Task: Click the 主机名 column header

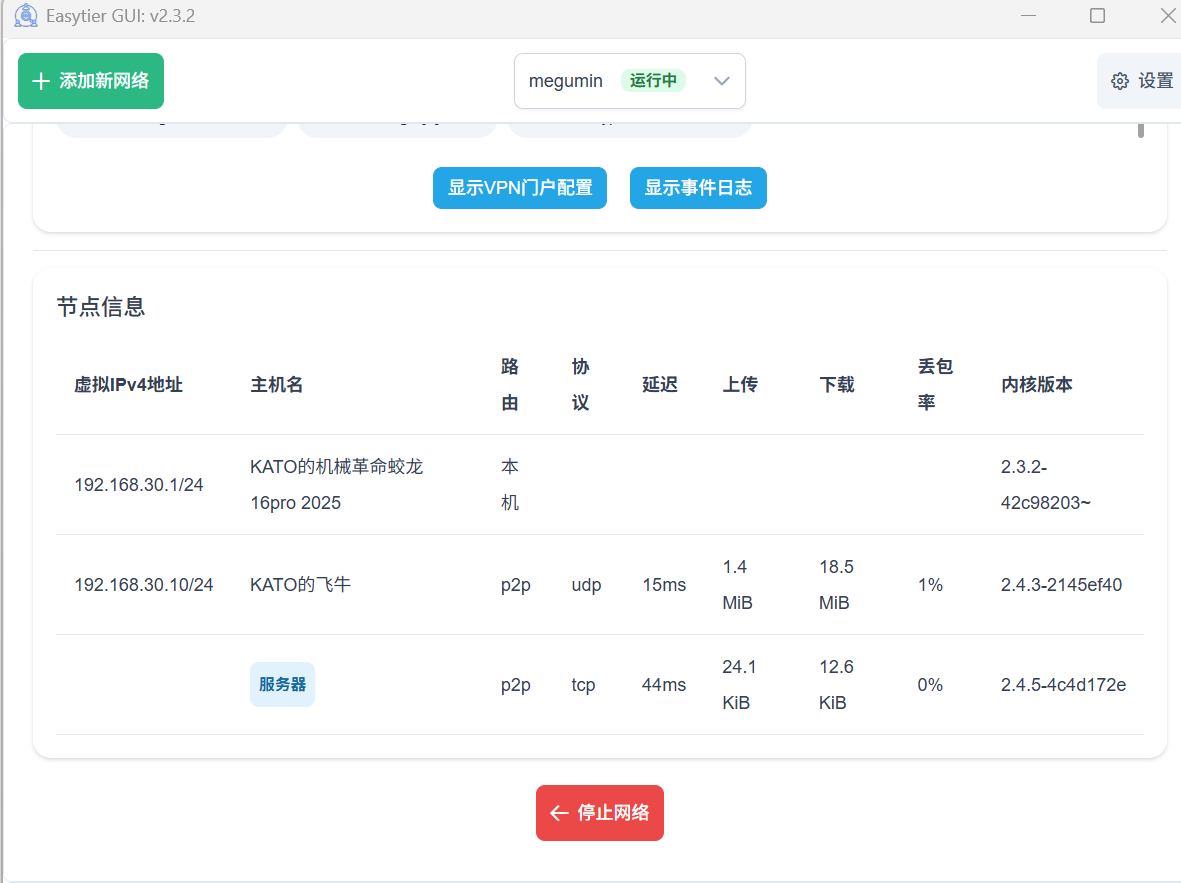Action: (277, 385)
